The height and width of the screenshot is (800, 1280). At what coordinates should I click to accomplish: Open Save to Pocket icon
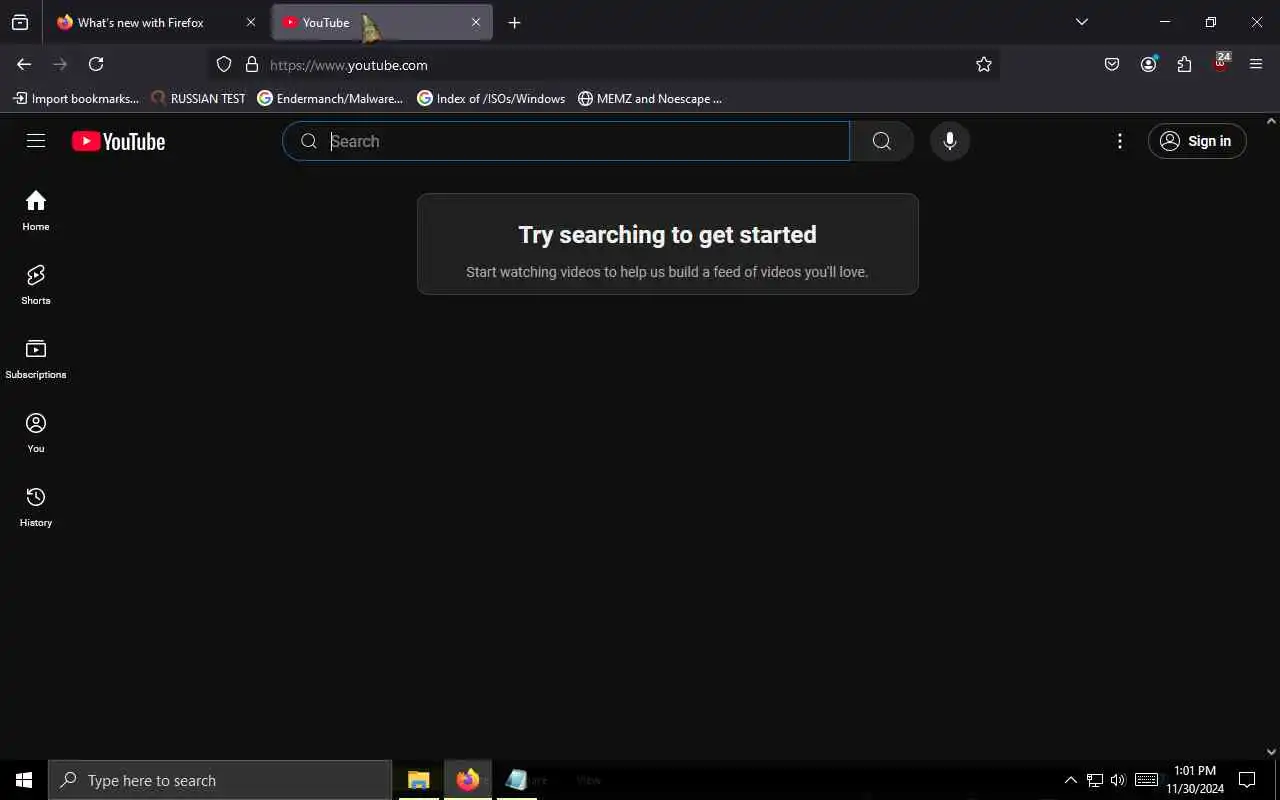coord(1112,64)
